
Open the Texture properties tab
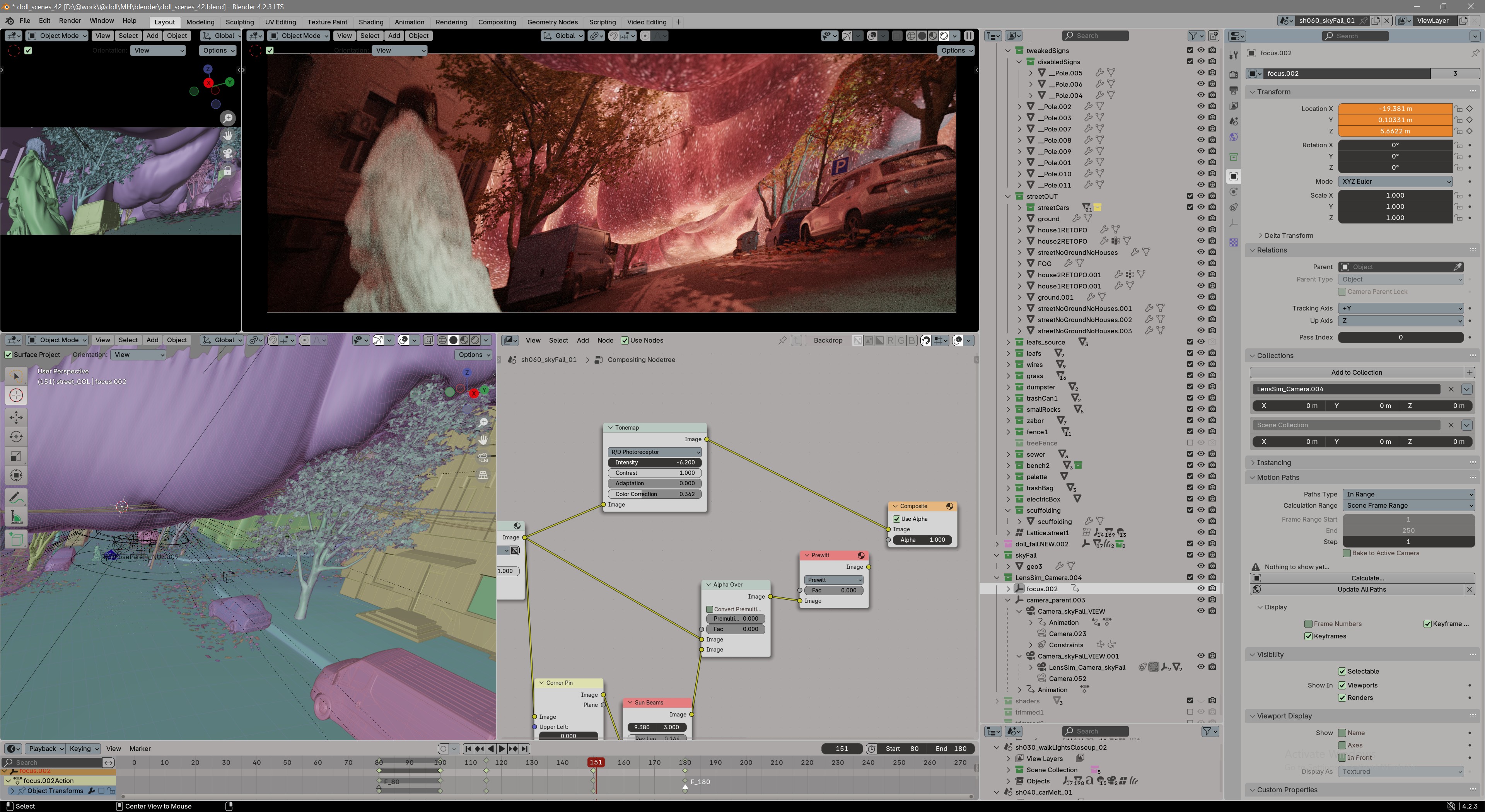(x=1234, y=242)
